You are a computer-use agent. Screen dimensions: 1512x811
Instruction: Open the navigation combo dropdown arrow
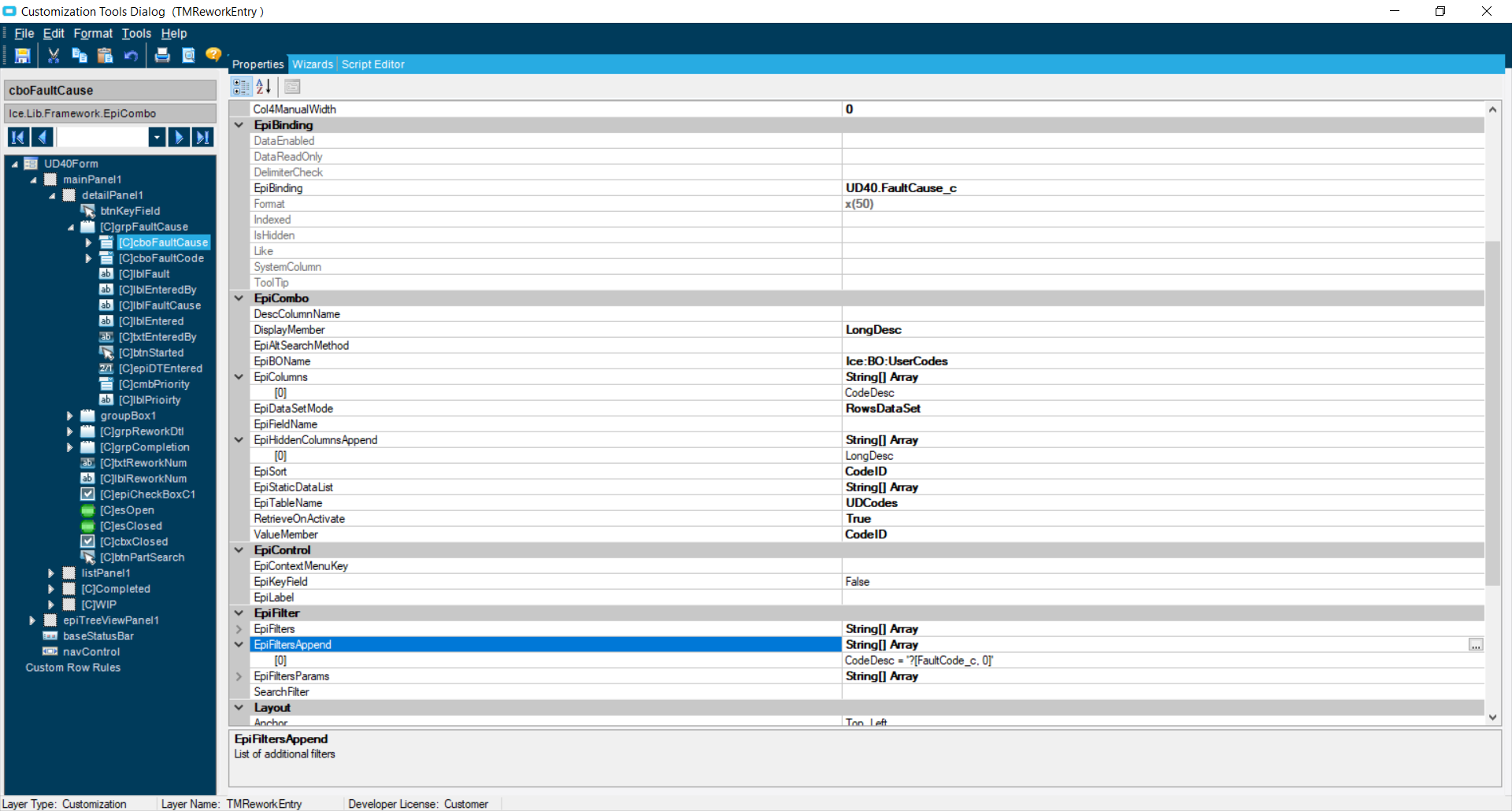coord(157,137)
